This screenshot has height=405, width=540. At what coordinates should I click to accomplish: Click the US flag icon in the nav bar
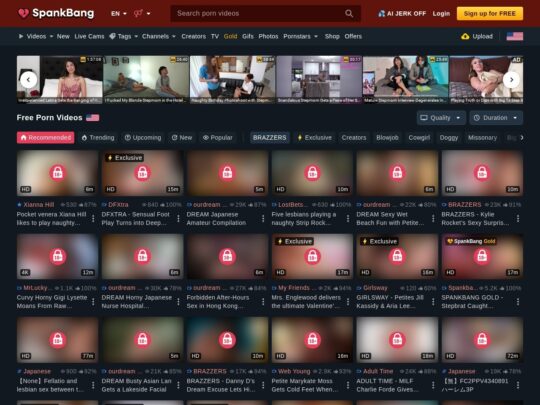(515, 36)
